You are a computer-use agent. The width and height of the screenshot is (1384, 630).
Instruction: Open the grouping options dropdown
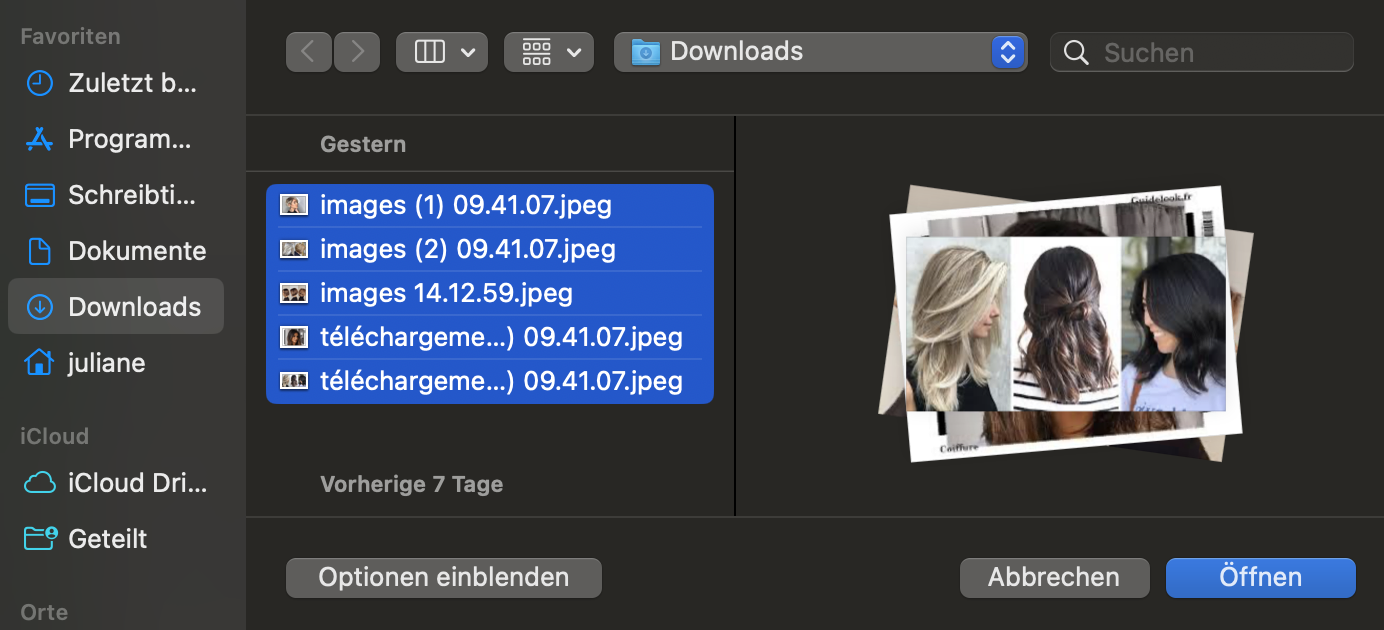pyautogui.click(x=549, y=52)
